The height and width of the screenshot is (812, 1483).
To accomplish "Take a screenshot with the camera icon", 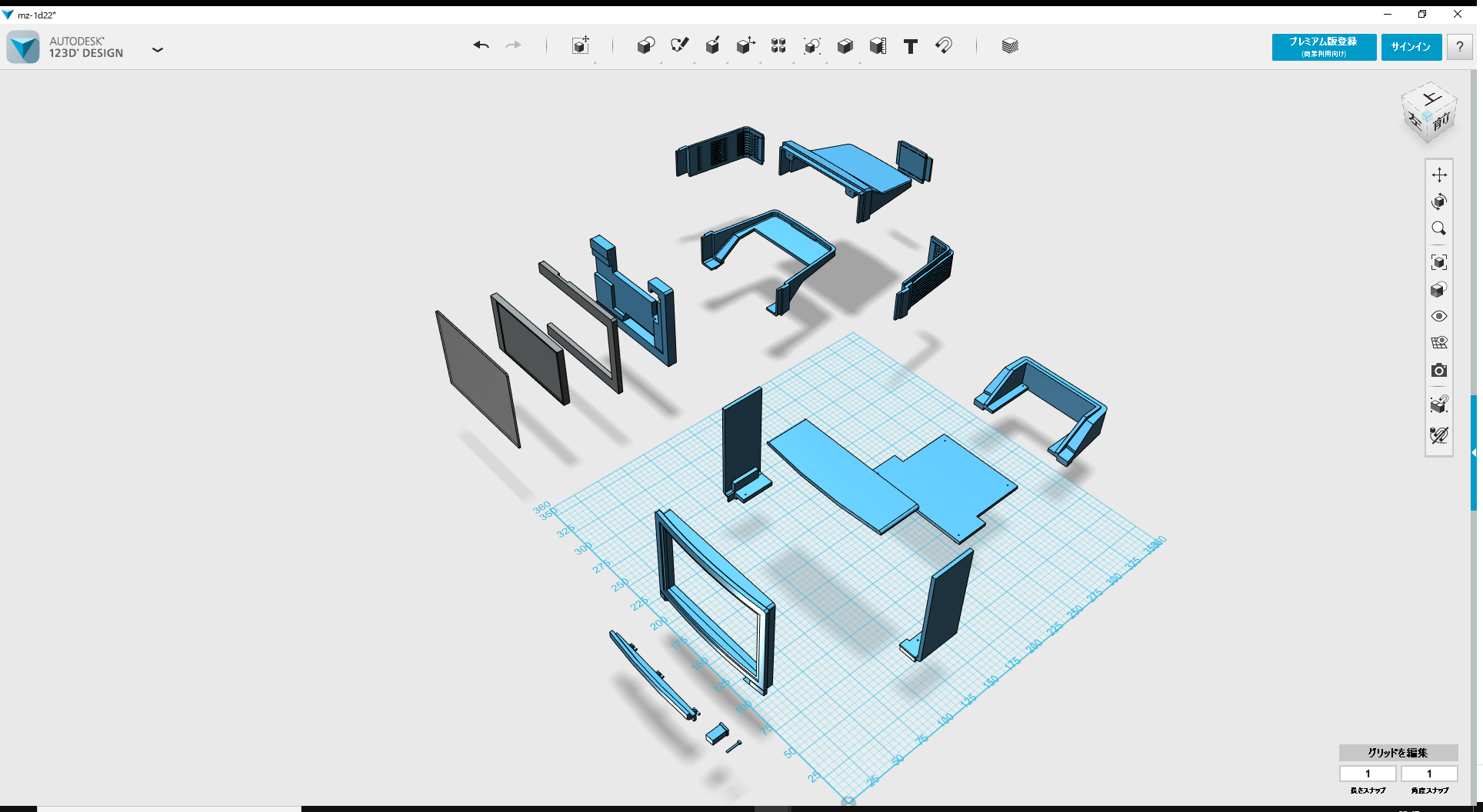I will pos(1439,371).
